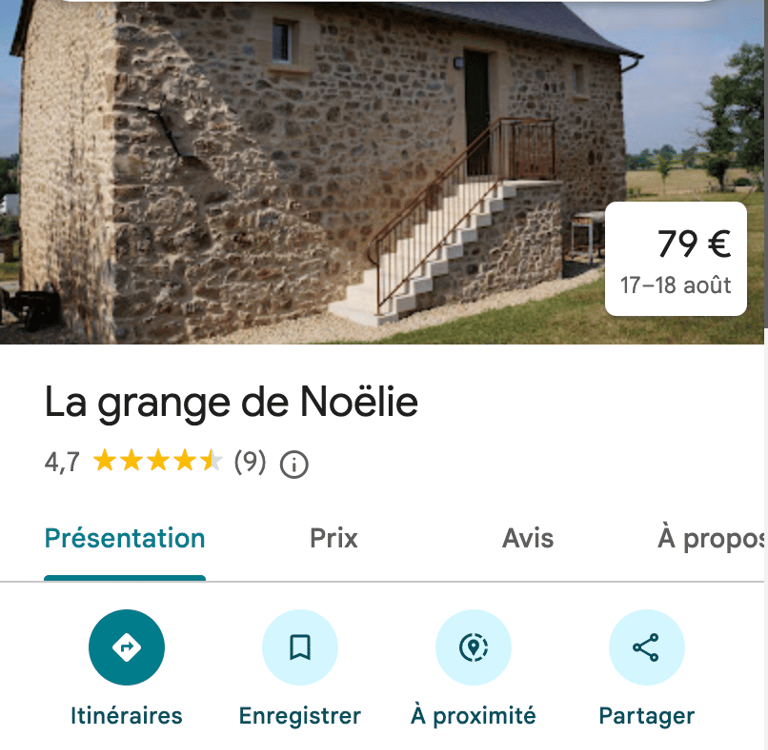The image size is (768, 750).
Task: Search nearby with À proximité icon
Action: (473, 647)
